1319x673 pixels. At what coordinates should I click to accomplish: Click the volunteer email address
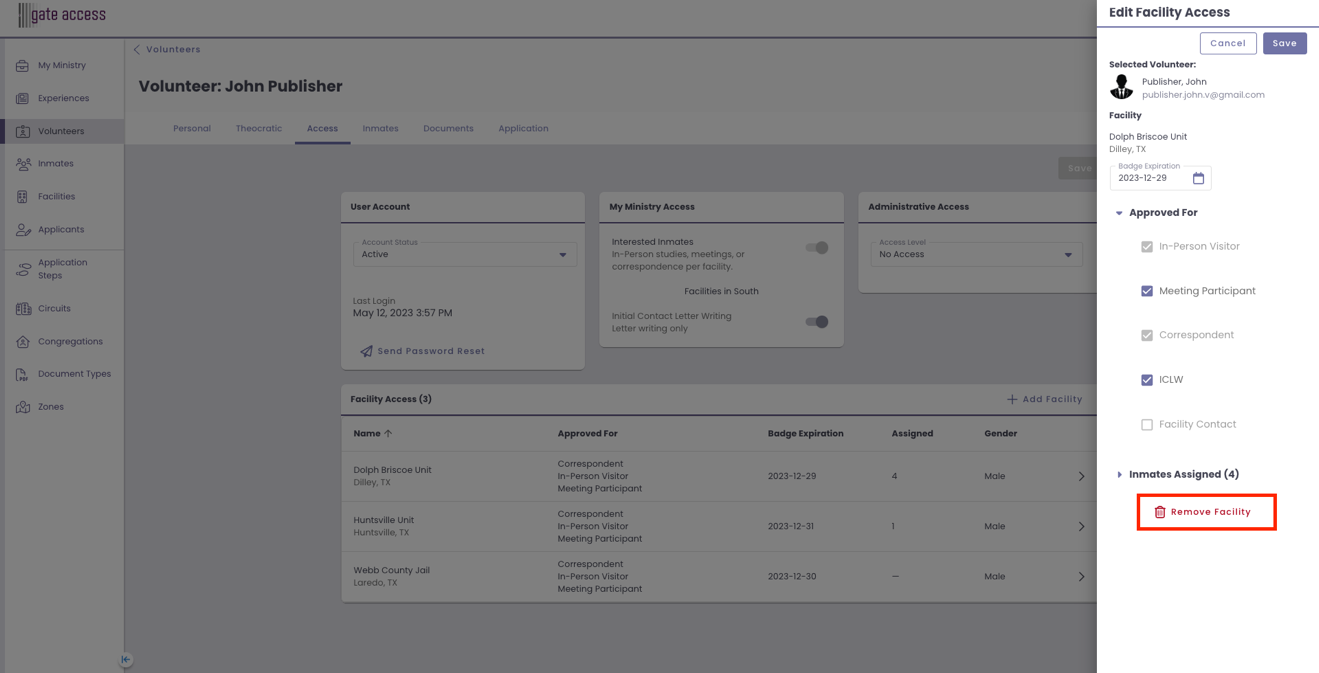[1203, 95]
